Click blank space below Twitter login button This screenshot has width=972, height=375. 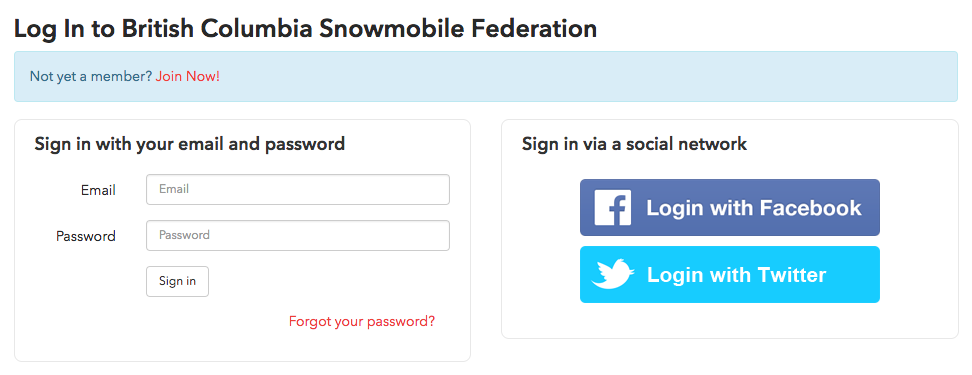coord(730,320)
